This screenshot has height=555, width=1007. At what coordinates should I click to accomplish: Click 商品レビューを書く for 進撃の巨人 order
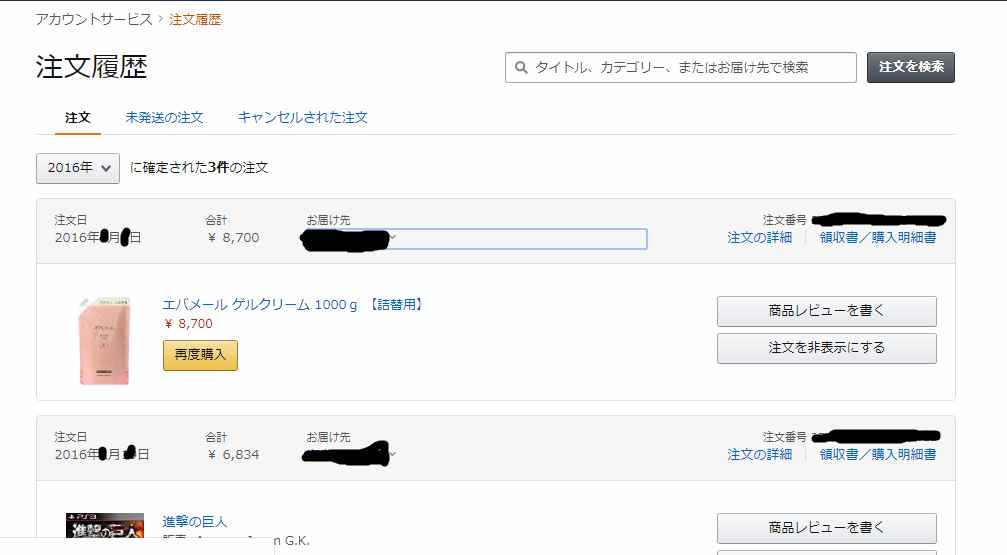pos(827,528)
